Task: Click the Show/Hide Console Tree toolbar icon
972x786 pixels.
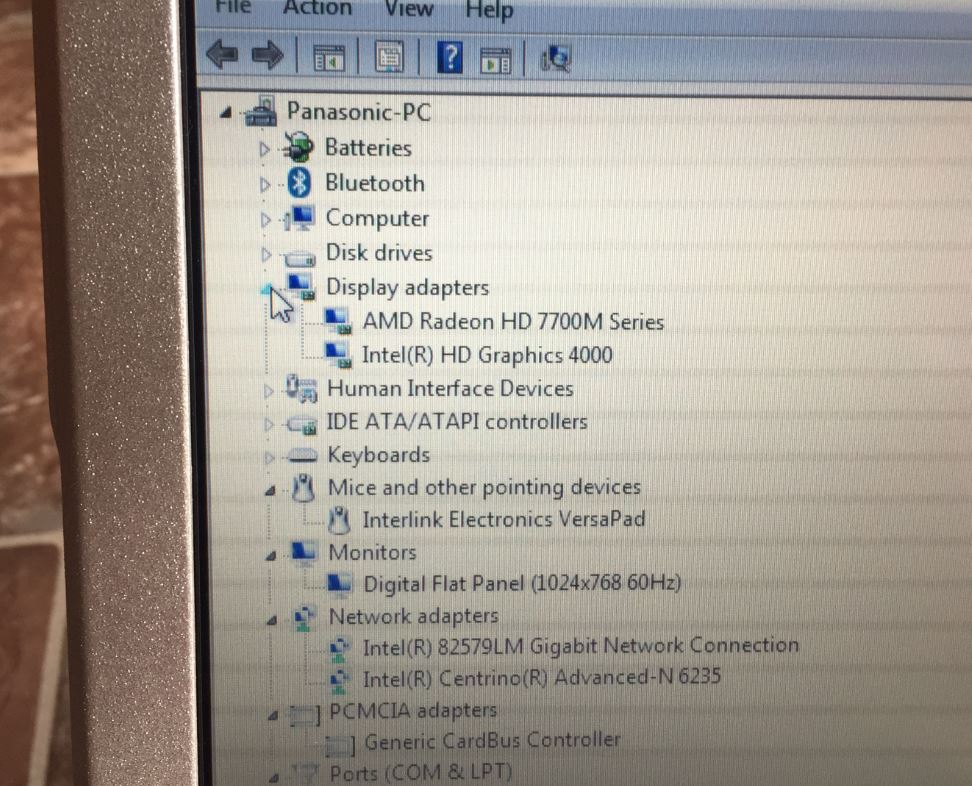Action: 329,58
